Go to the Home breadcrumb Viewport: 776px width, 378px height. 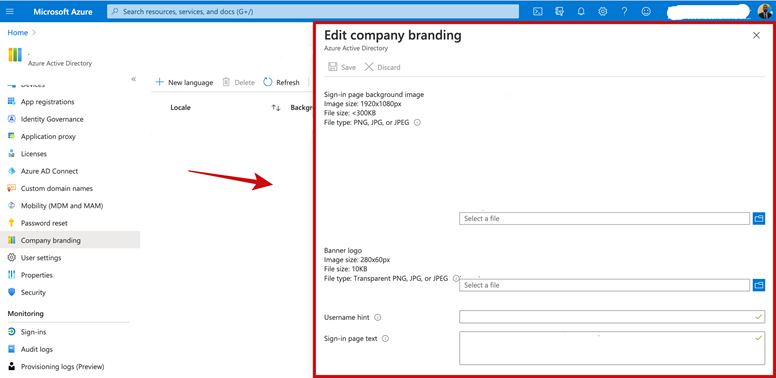click(x=17, y=33)
